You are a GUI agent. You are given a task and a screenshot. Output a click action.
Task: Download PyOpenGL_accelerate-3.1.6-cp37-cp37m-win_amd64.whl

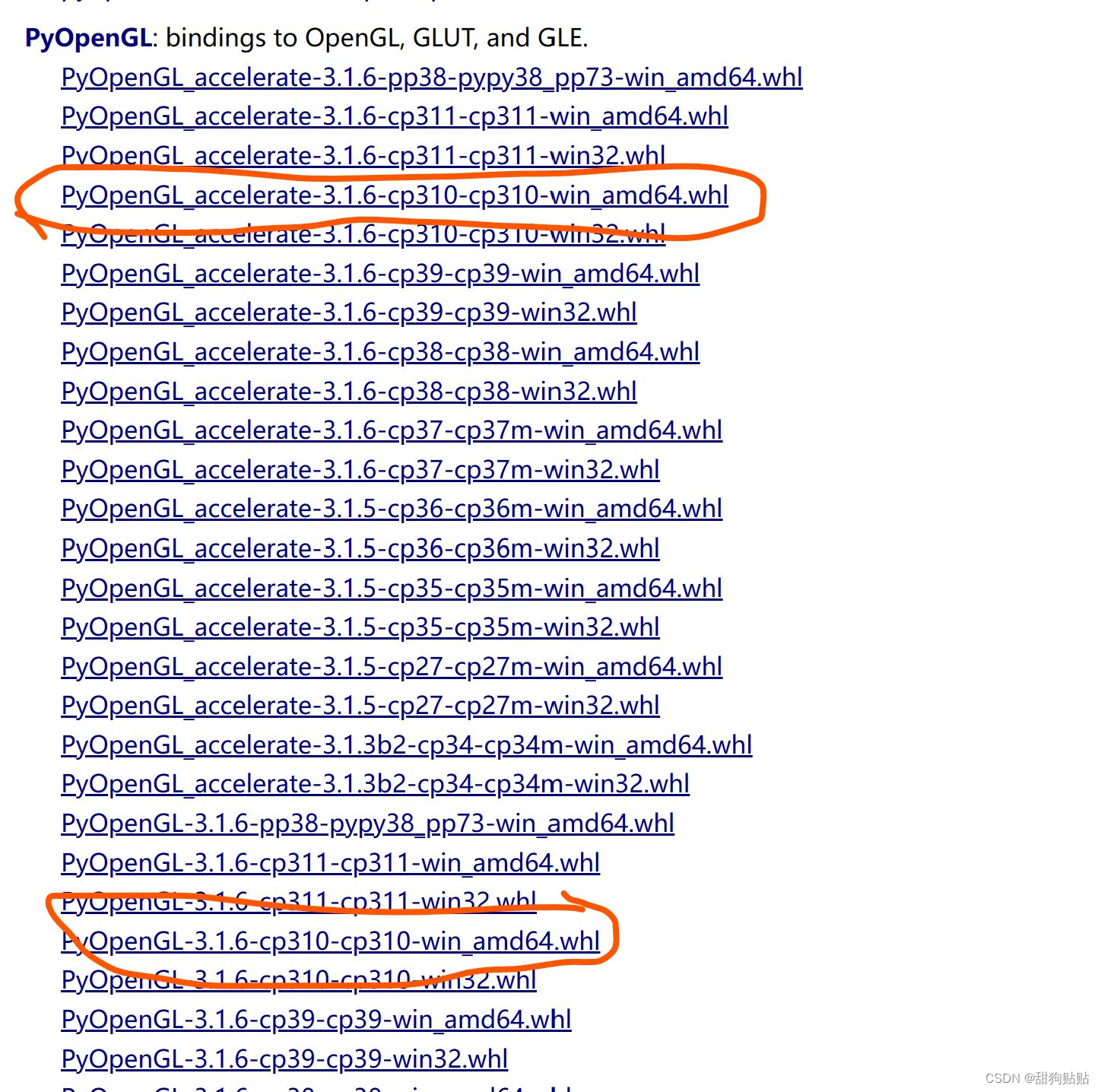(x=392, y=430)
